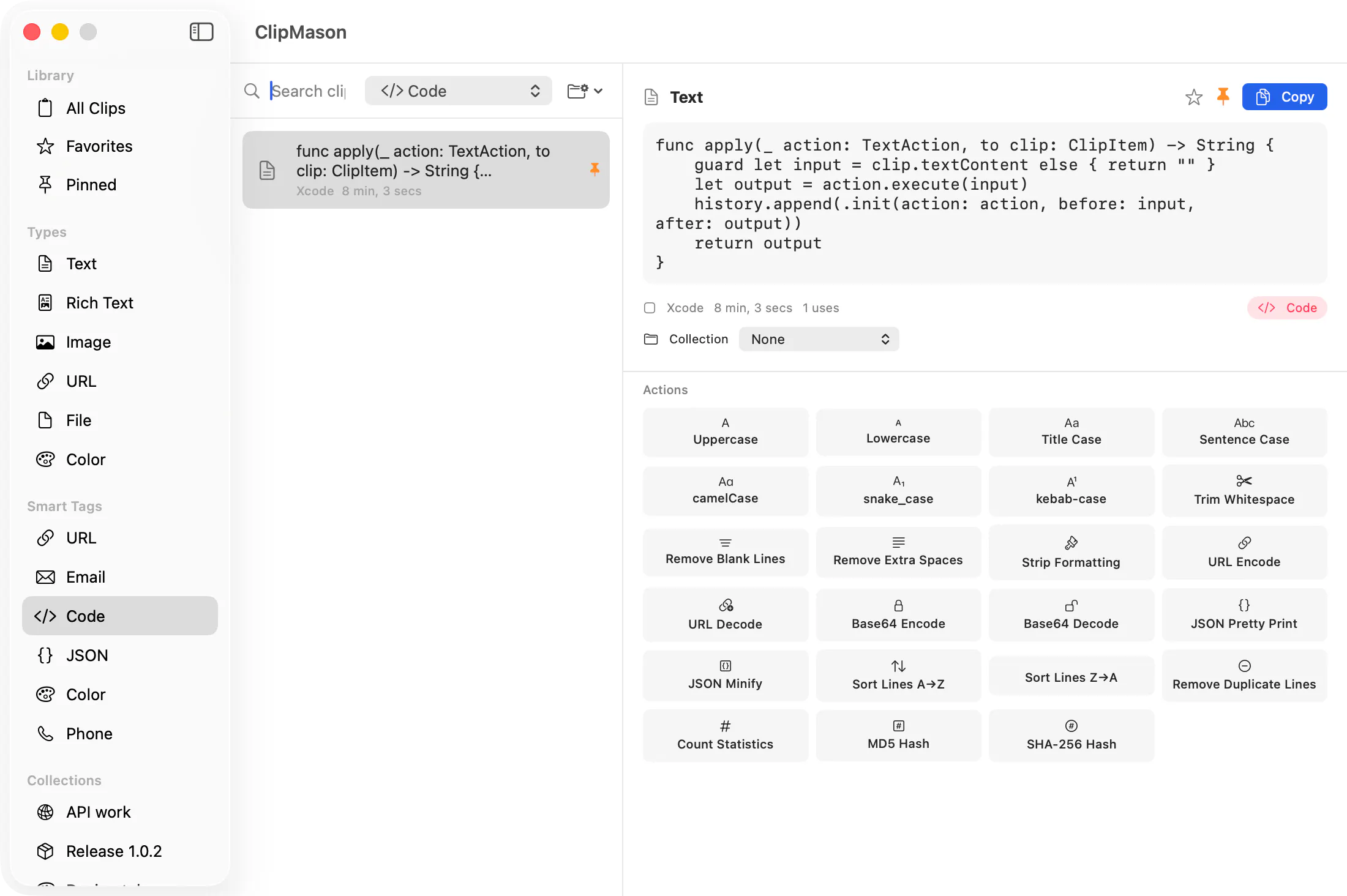Apply the snake_case action
The height and width of the screenshot is (896, 1347).
click(898, 491)
